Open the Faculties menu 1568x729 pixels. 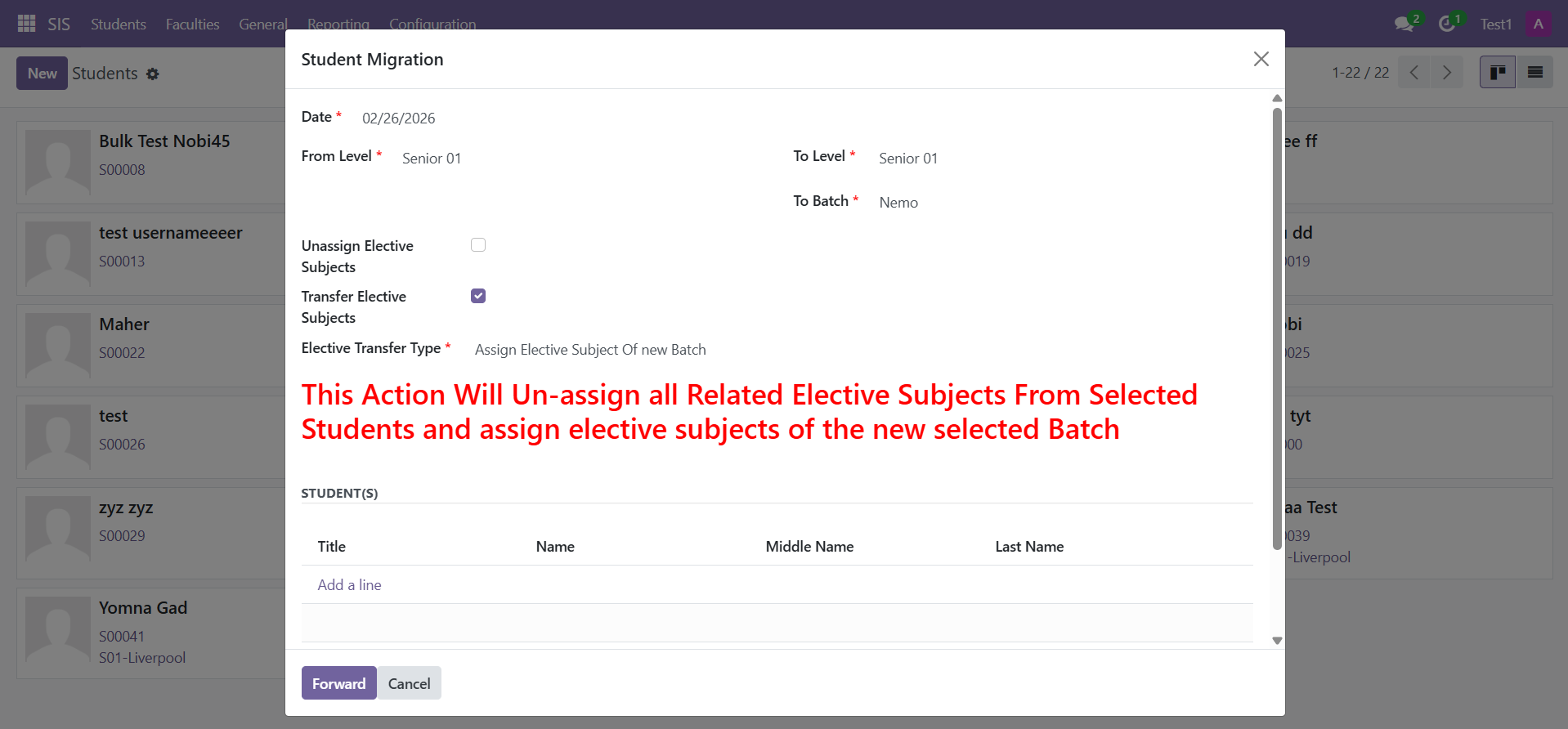[x=192, y=24]
